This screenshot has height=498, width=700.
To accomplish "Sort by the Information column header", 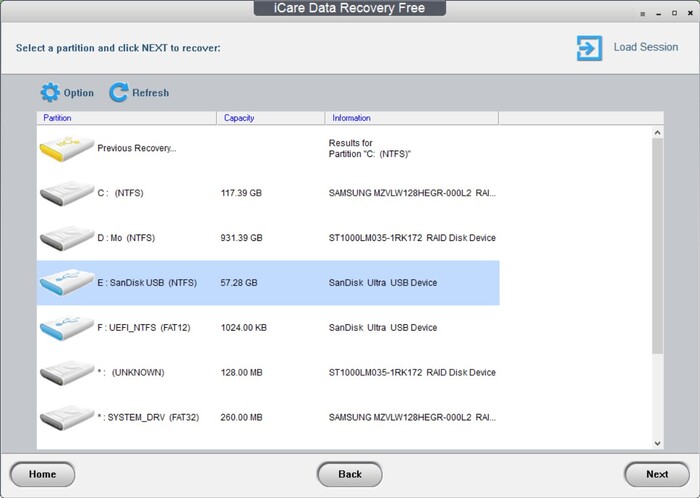I will (412, 118).
